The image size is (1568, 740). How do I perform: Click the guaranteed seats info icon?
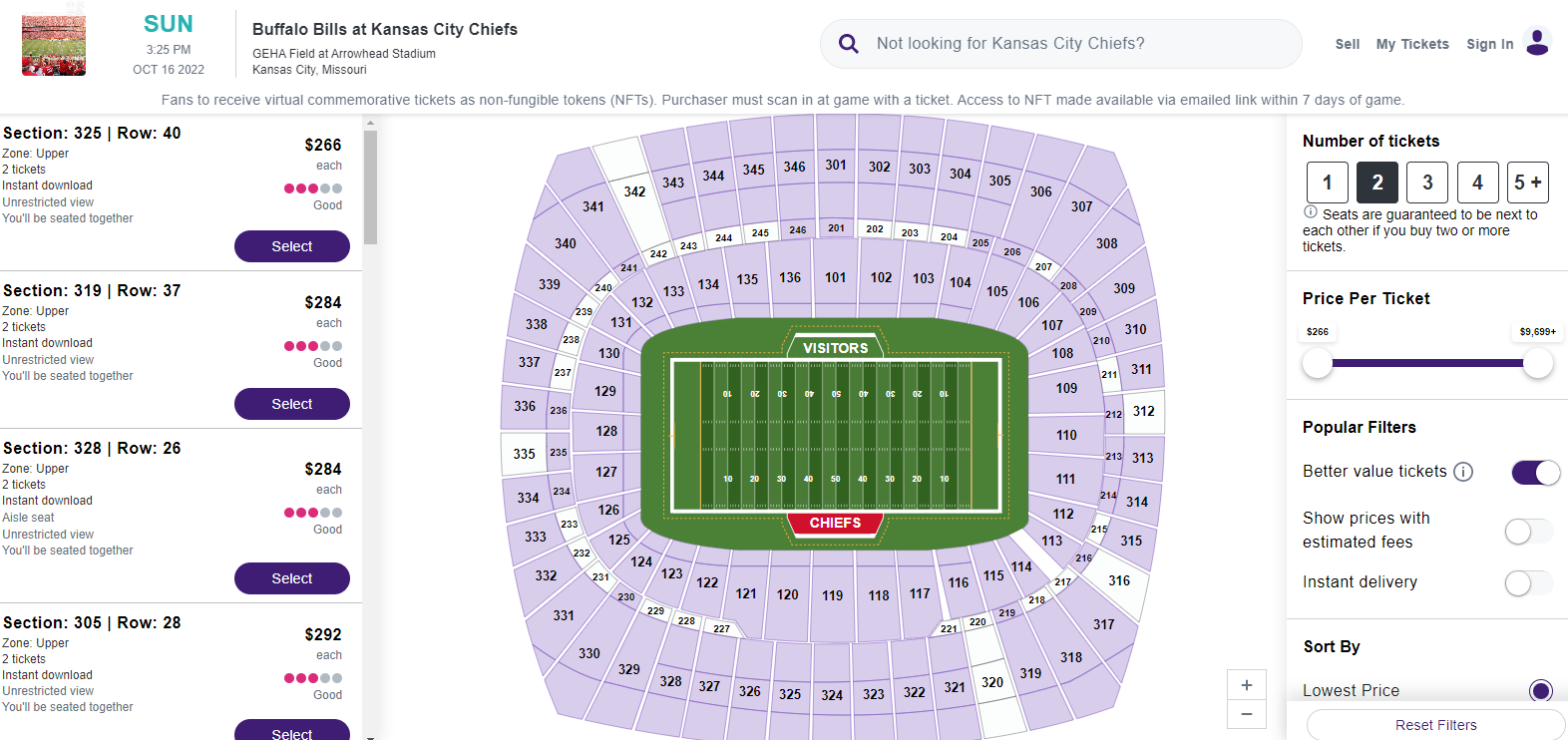(1311, 212)
